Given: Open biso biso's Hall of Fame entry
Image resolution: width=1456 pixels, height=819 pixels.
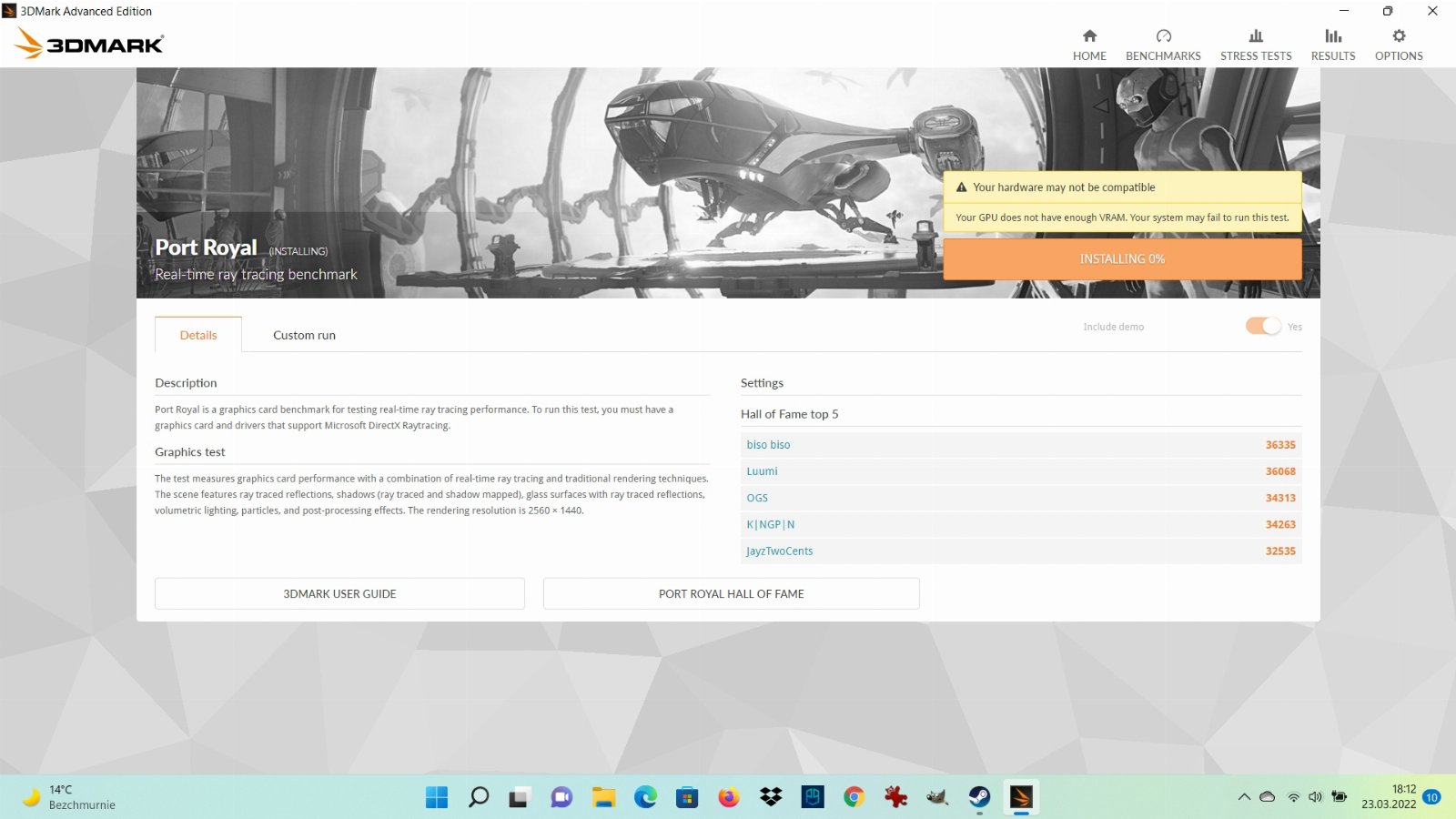Looking at the screenshot, I should click(x=768, y=445).
